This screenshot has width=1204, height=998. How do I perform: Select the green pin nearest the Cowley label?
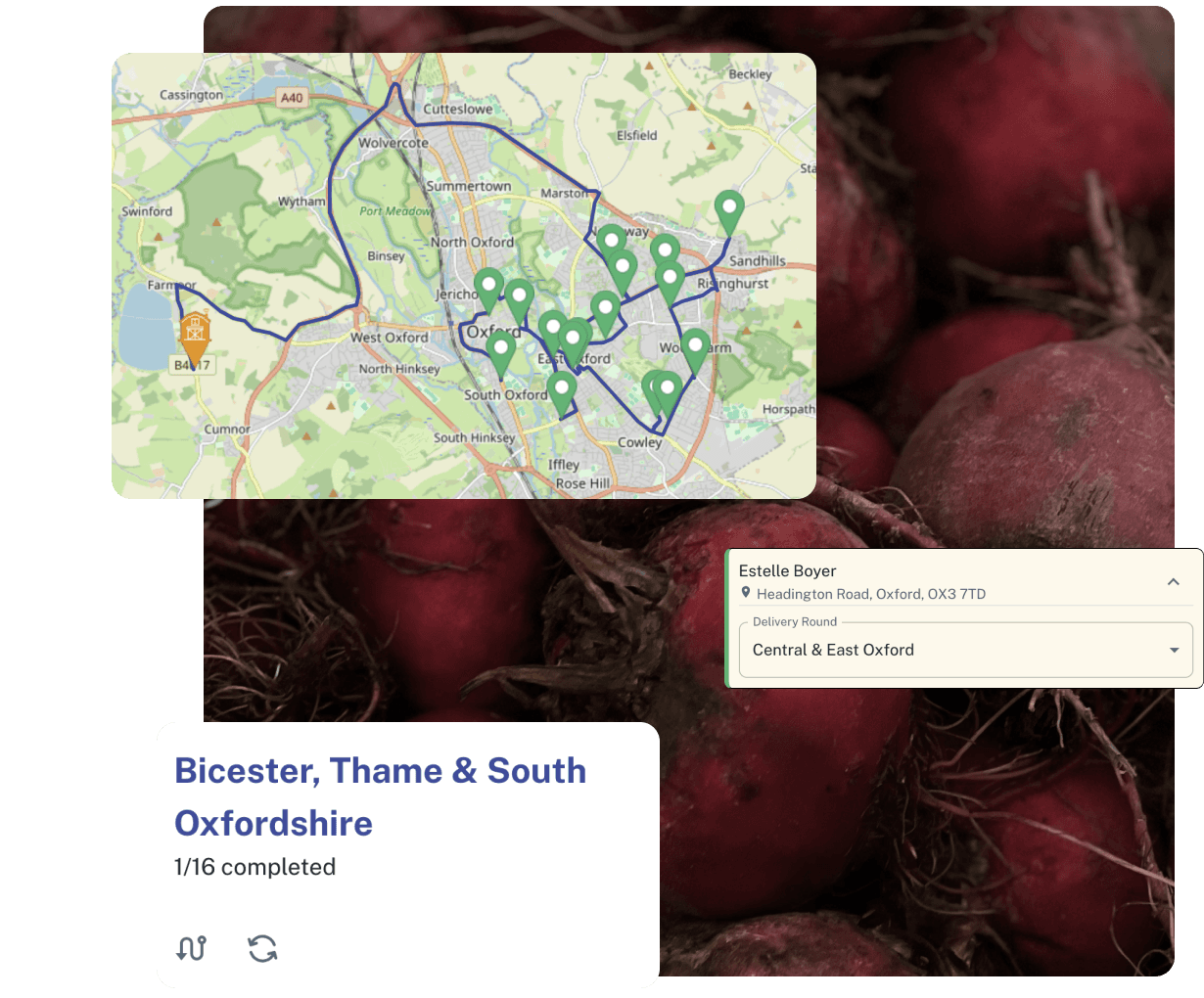click(x=668, y=394)
